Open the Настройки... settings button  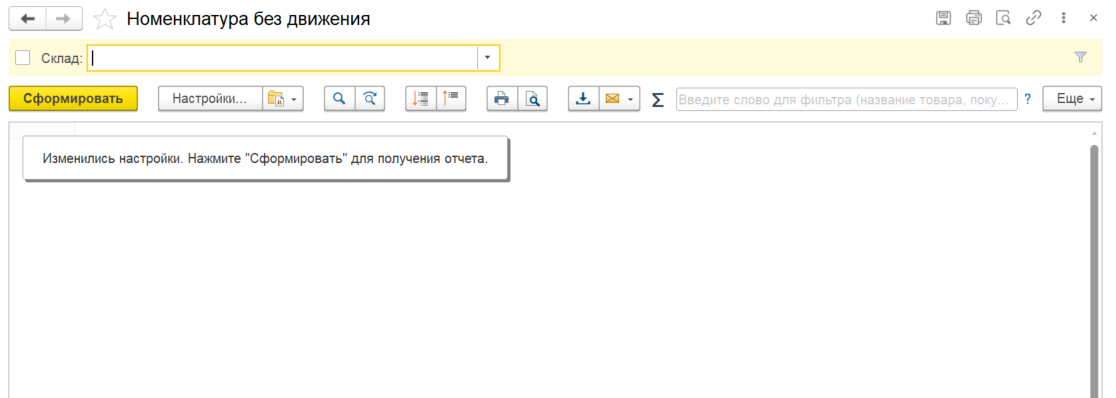(210, 99)
